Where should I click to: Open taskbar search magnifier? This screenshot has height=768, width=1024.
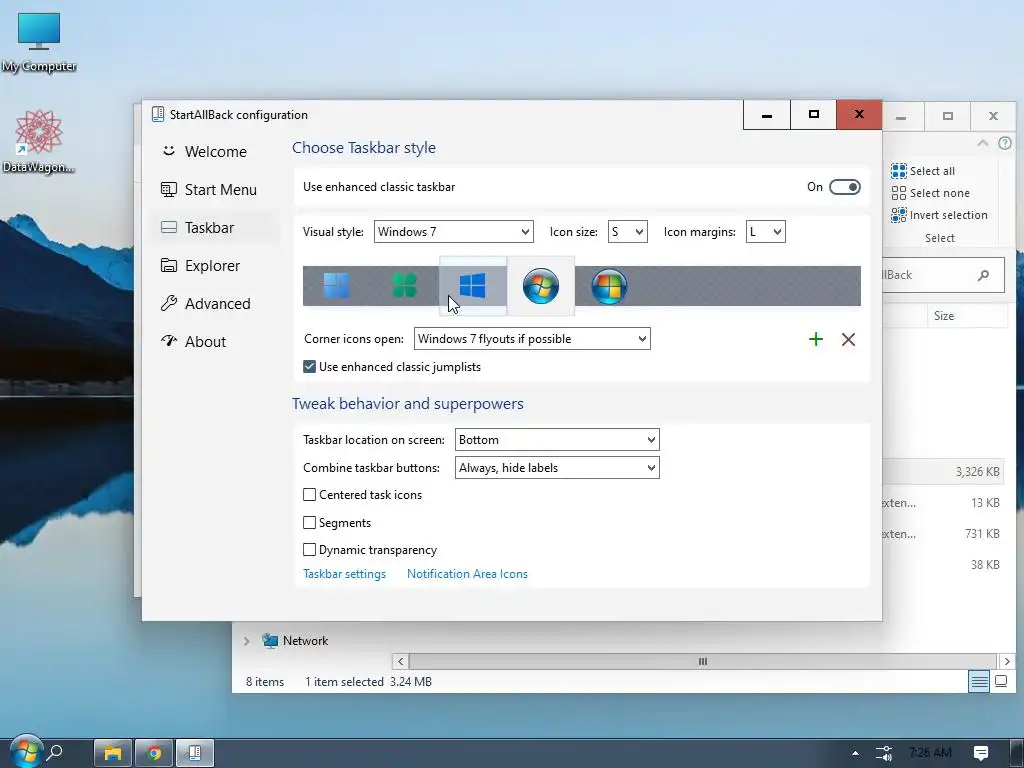coord(56,753)
